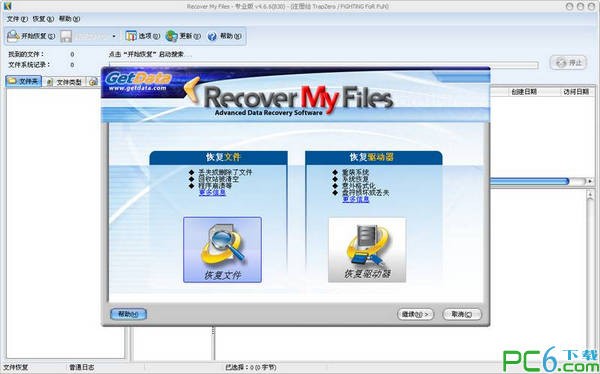600x374 pixels.
Task: Click the 继续 continue button
Action: point(415,314)
